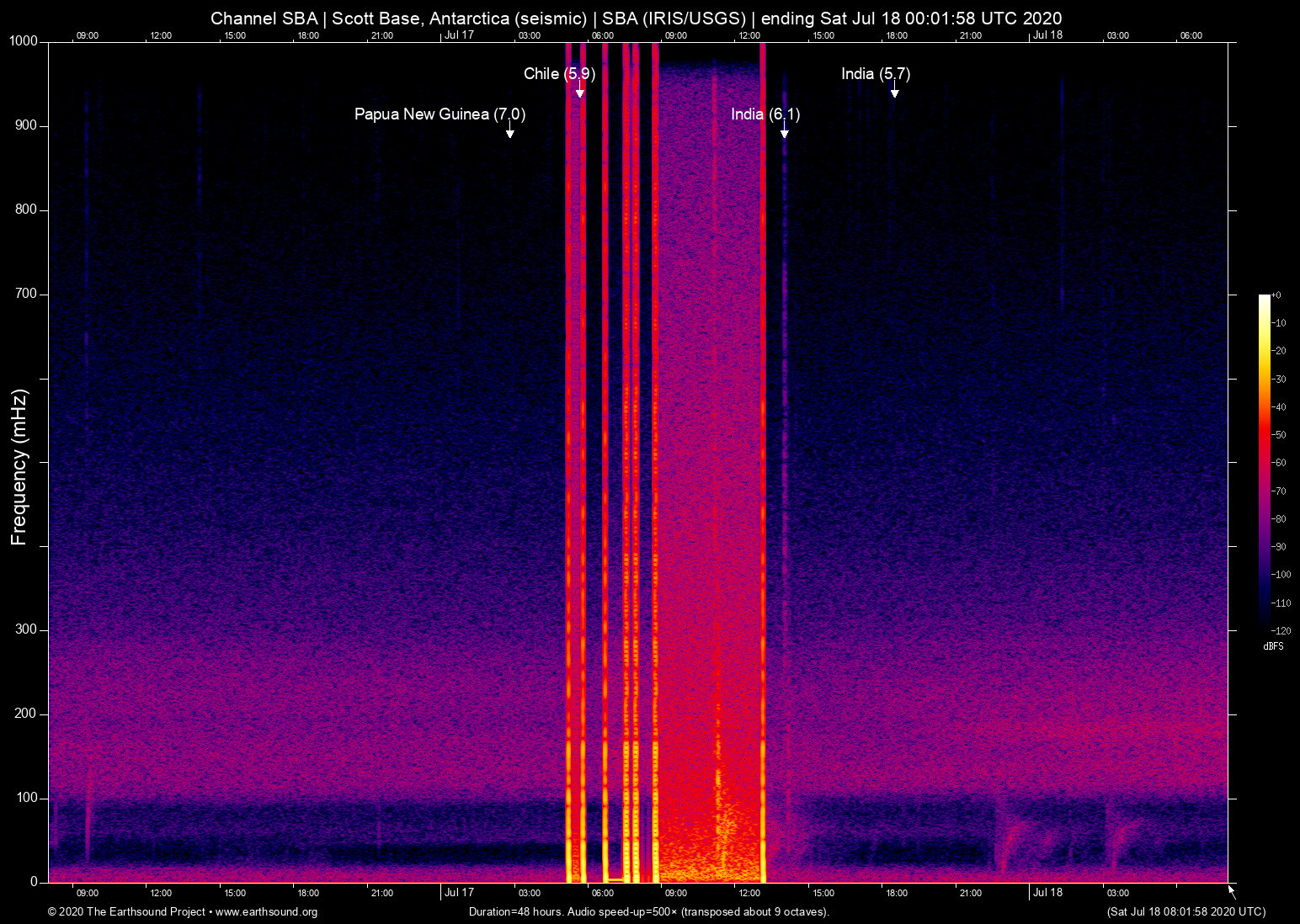
Task: Click the Frequency (mHz) axis label
Action: point(19,467)
